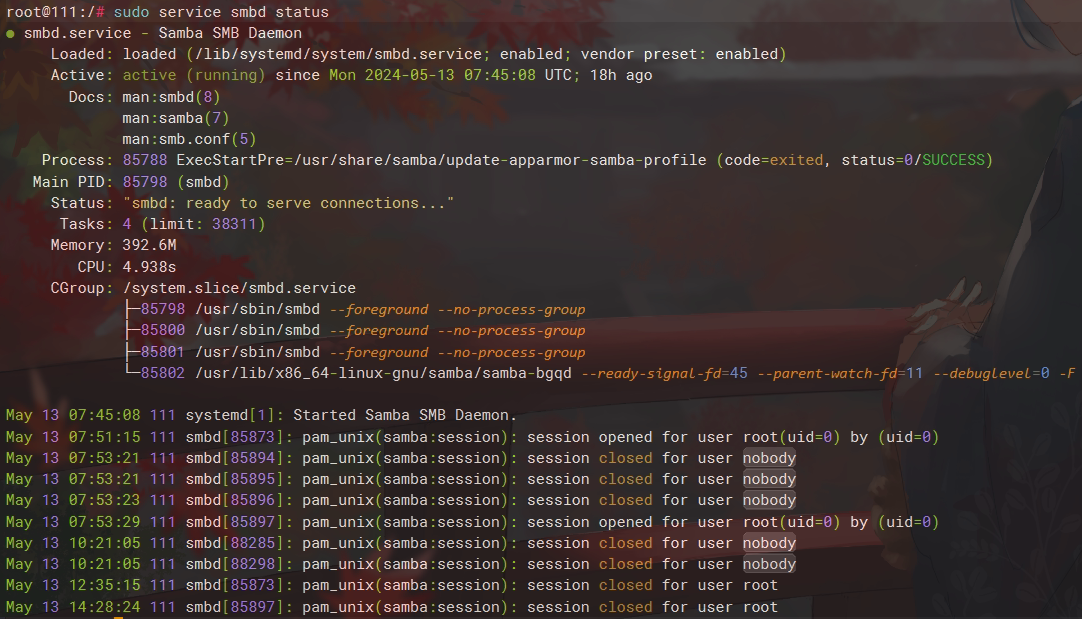The height and width of the screenshot is (619, 1082).
Task: Open the man:samba(7) docs reference
Action: (x=175, y=118)
